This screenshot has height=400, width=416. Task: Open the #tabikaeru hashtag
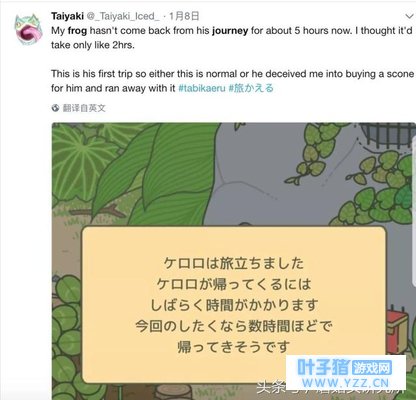pyautogui.click(x=202, y=88)
